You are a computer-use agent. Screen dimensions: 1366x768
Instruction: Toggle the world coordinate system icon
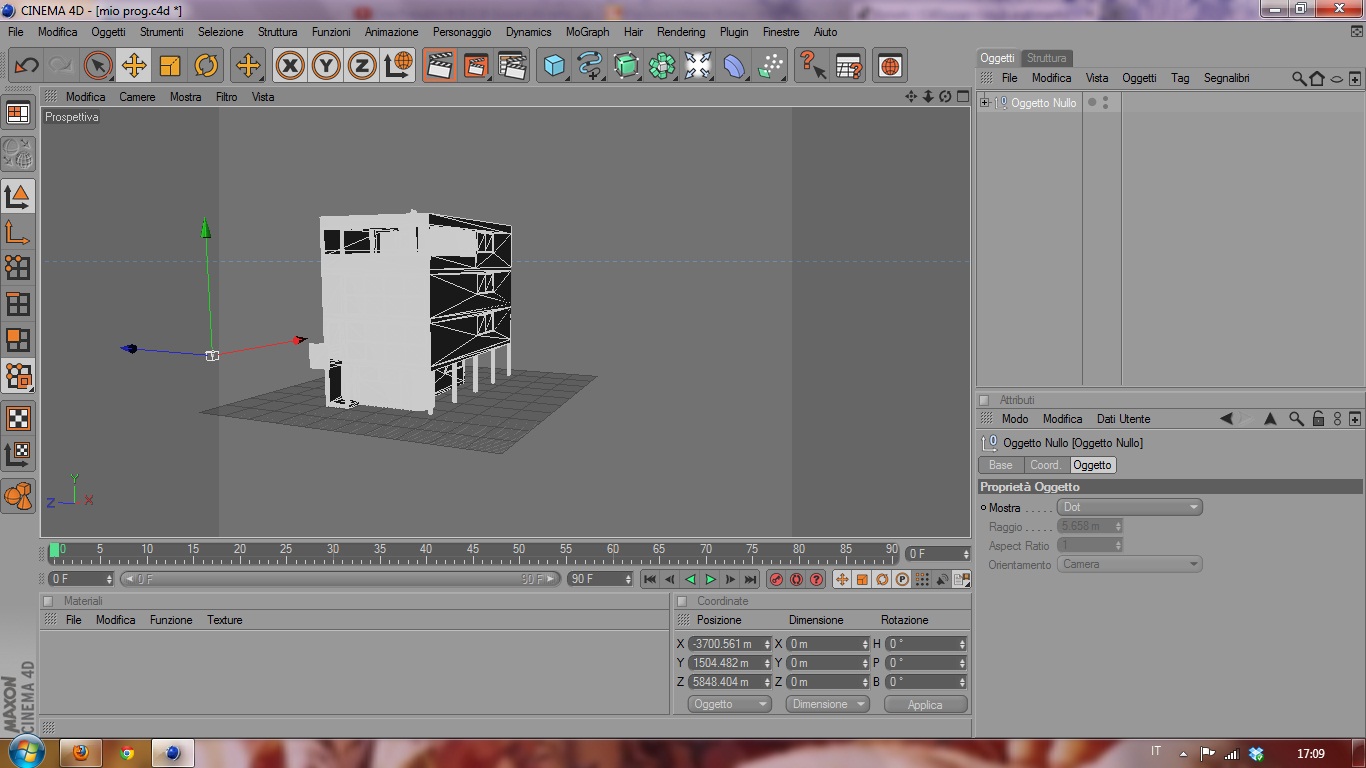(x=398, y=66)
